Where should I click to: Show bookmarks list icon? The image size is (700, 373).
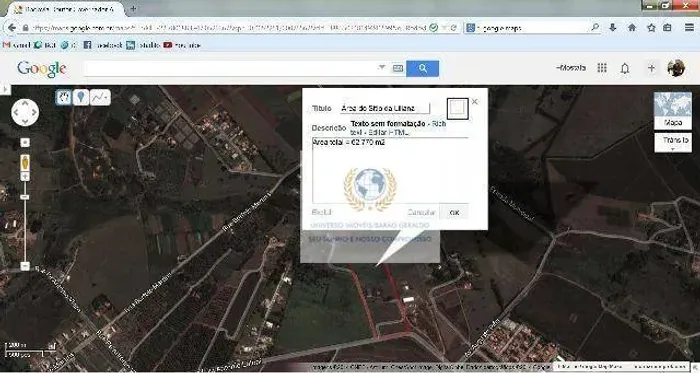pyautogui.click(x=667, y=28)
